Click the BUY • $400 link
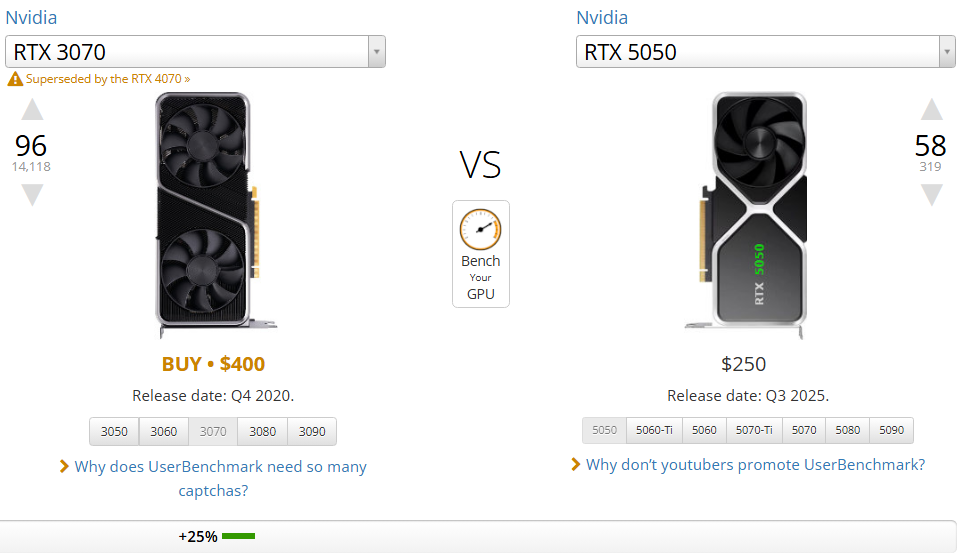This screenshot has width=961, height=554. click(213, 364)
